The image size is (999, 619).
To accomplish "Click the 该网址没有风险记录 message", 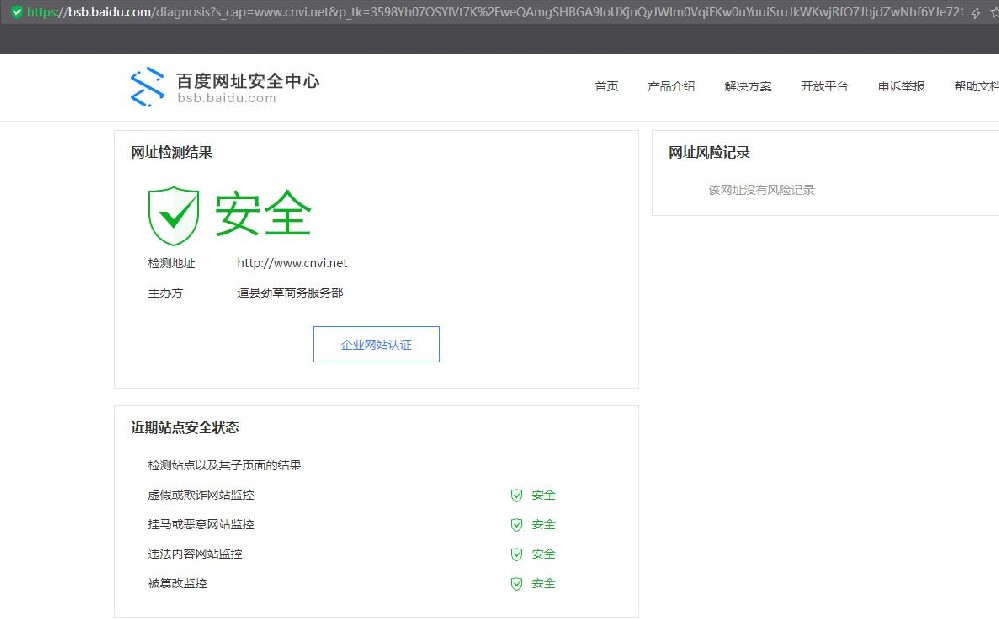I will 762,190.
